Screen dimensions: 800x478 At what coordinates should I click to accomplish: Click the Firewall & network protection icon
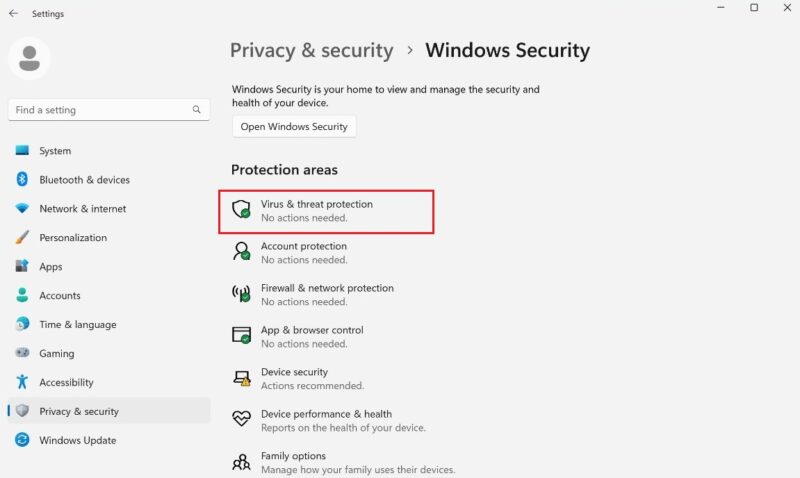tap(241, 294)
